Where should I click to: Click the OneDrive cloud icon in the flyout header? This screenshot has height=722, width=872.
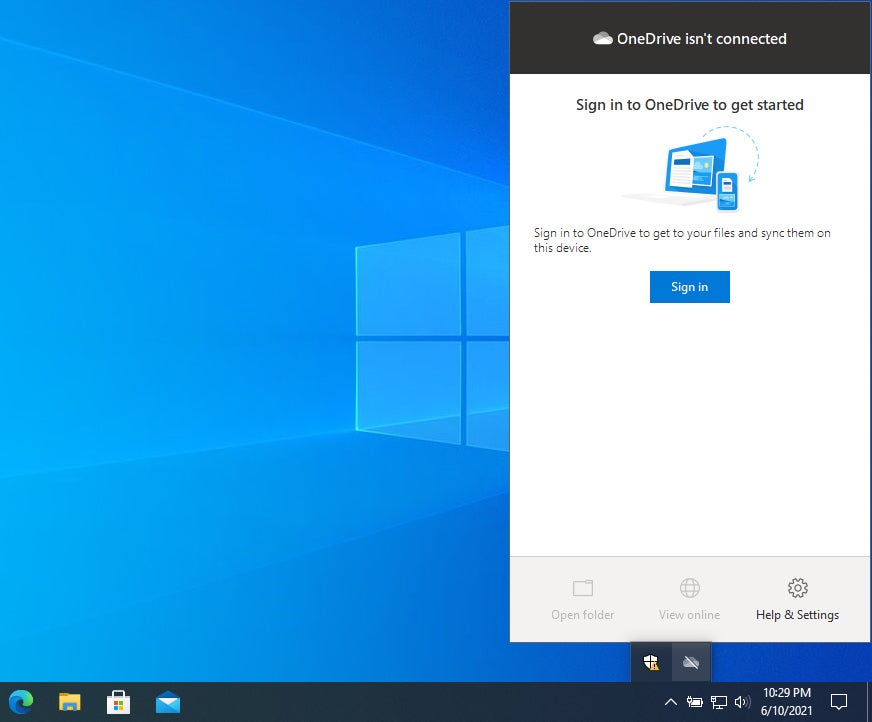(602, 38)
